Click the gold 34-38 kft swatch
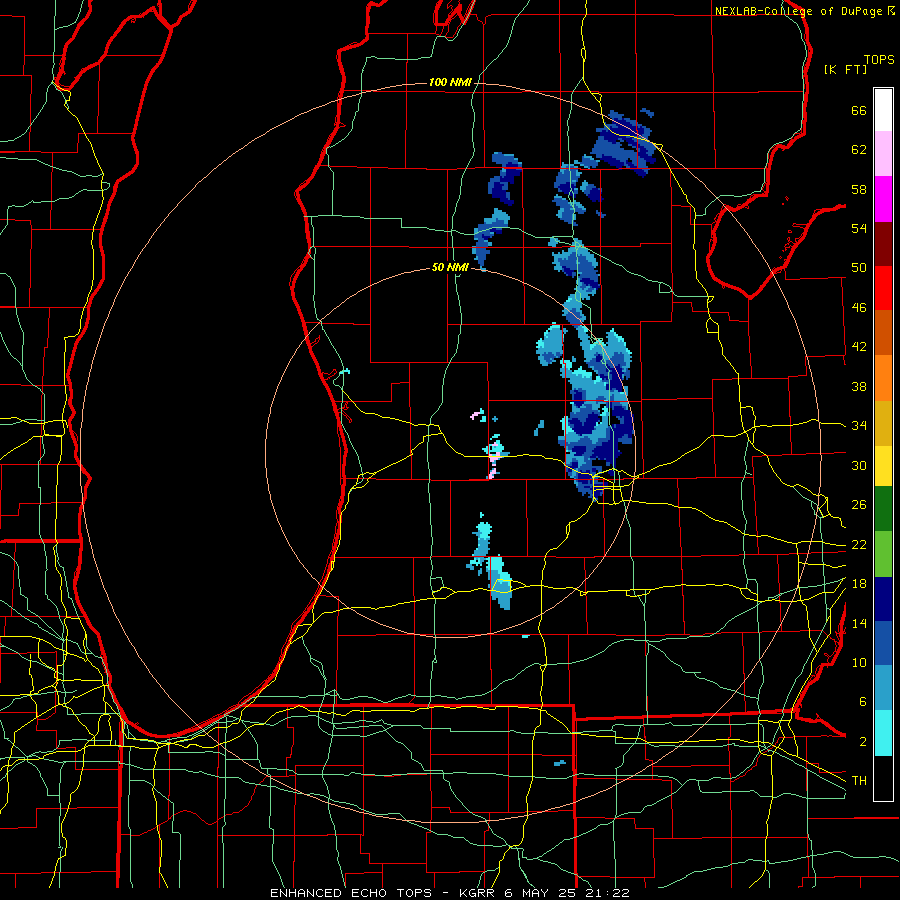This screenshot has width=900, height=900. point(883,423)
